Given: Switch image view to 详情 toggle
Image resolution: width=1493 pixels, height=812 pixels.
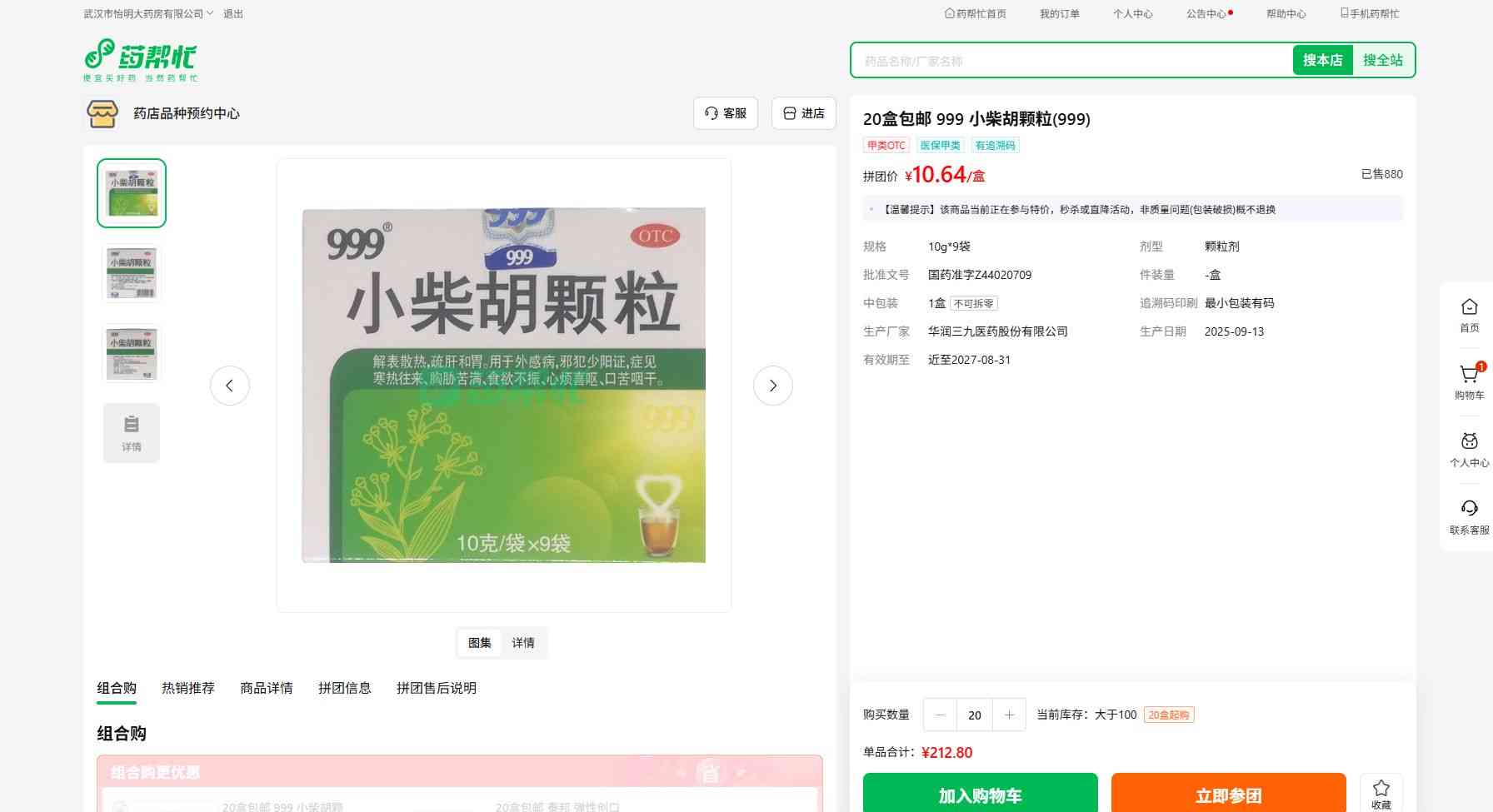Looking at the screenshot, I should point(523,643).
